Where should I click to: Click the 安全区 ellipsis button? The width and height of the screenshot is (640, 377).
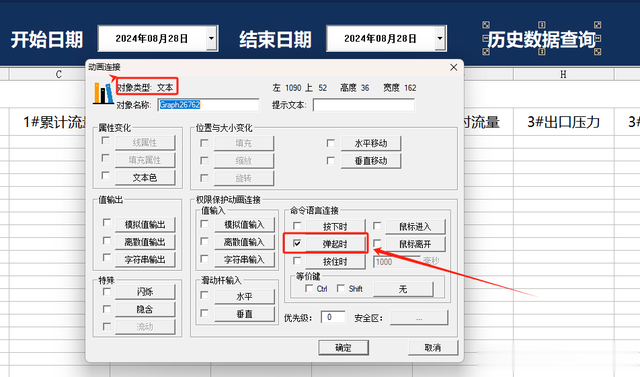419,318
